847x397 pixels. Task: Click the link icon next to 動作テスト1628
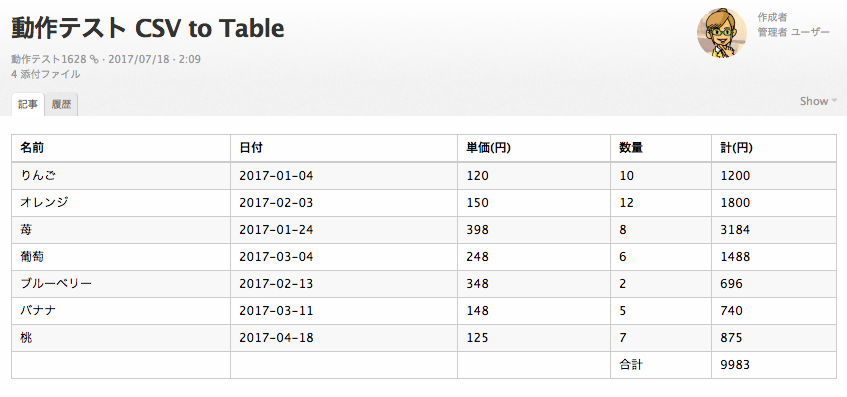[95, 59]
